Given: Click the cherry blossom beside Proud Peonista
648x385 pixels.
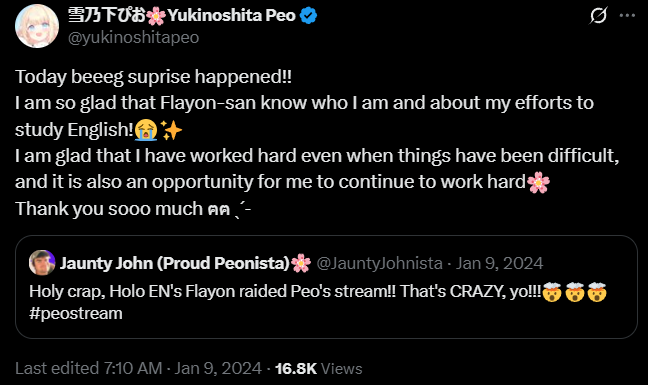Looking at the screenshot, I should [x=301, y=263].
